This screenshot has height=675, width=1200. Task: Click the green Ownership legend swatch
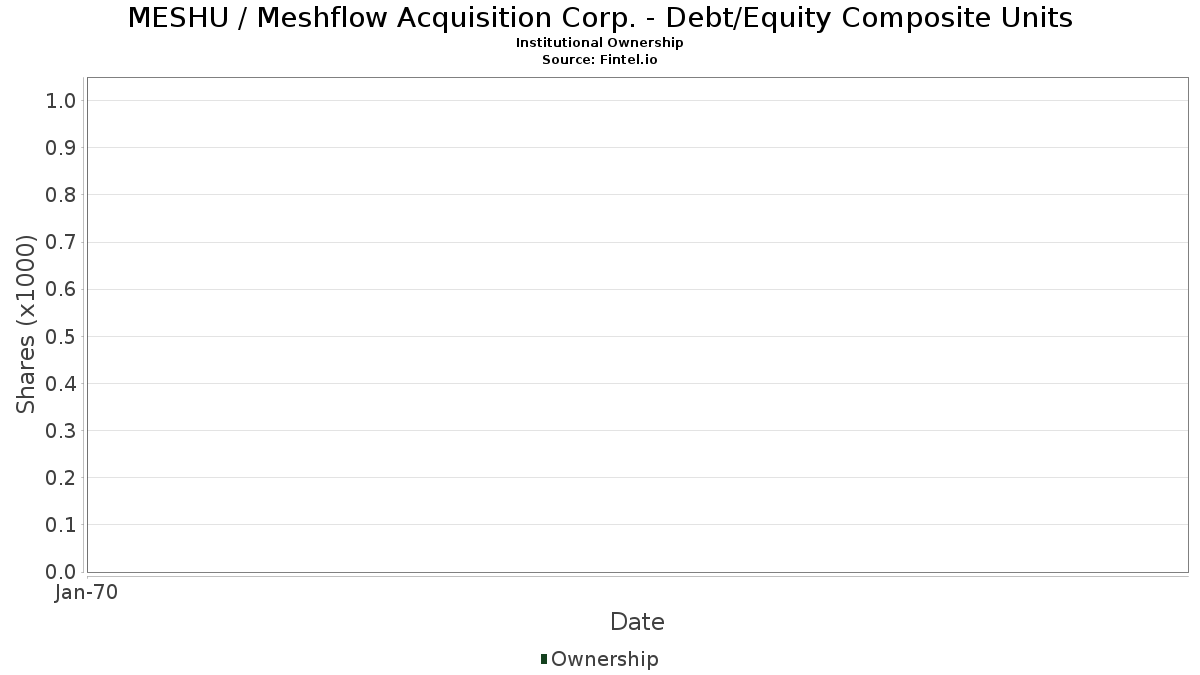(544, 659)
